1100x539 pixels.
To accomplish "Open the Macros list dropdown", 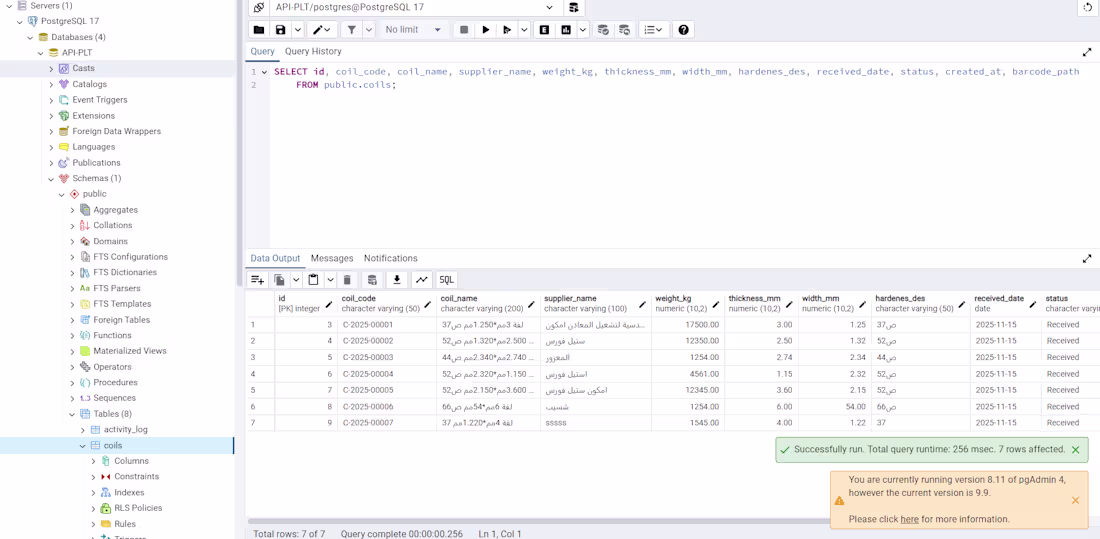I will pyautogui.click(x=653, y=29).
